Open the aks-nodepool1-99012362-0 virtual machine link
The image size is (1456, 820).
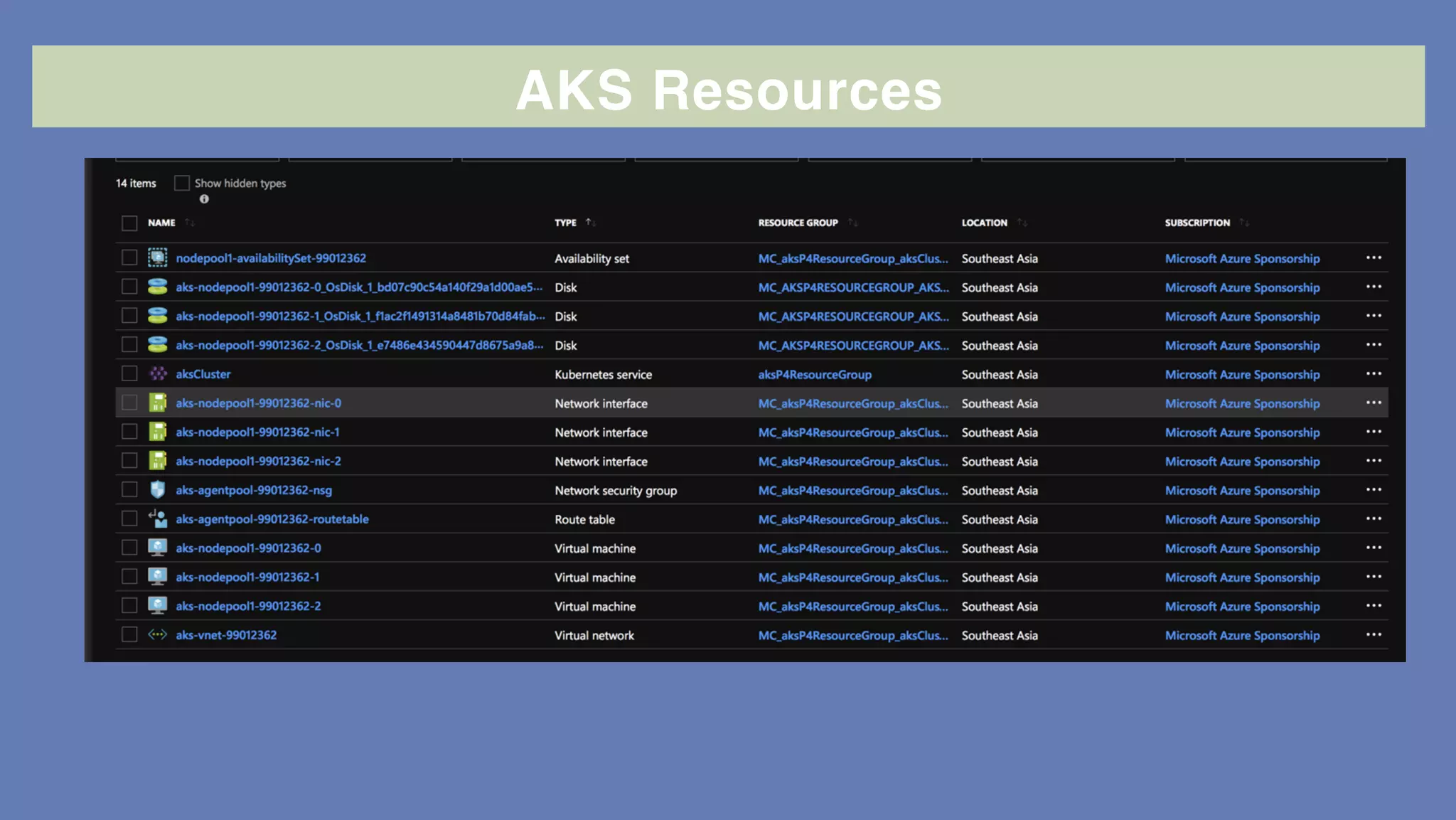point(248,548)
